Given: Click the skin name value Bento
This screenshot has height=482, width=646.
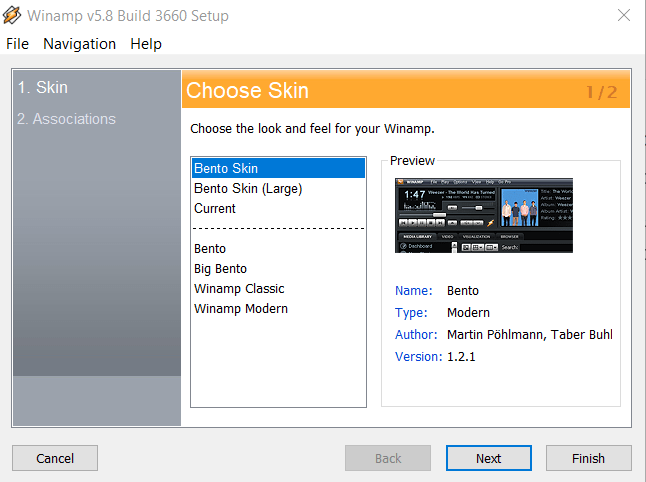Looking at the screenshot, I should tap(463, 291).
